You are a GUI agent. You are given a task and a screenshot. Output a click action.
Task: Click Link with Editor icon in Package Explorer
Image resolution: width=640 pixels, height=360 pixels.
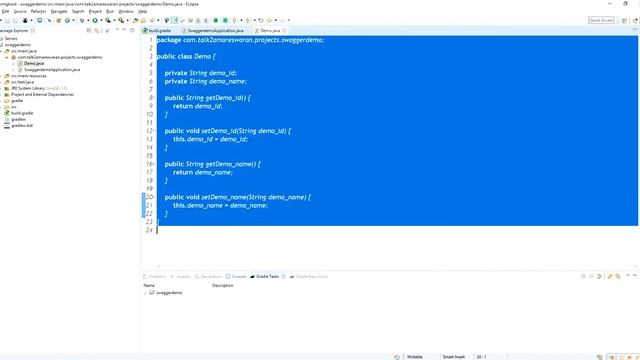(x=97, y=31)
